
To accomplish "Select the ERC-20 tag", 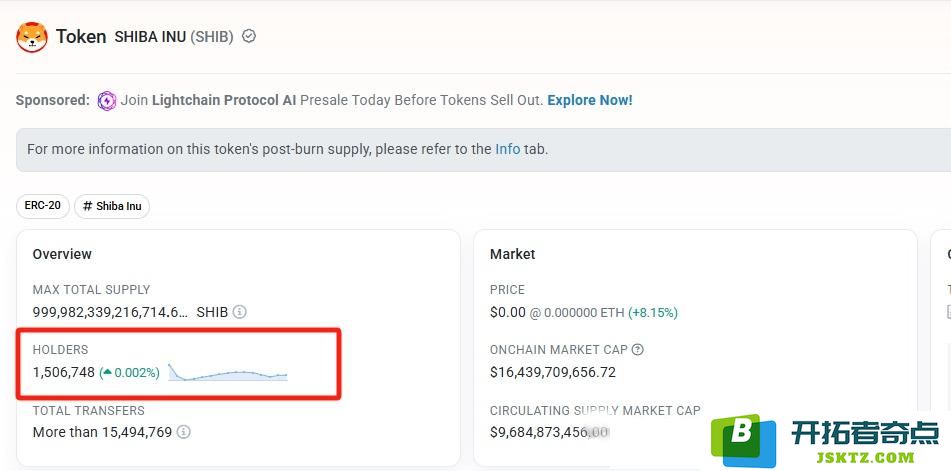I will [x=42, y=205].
